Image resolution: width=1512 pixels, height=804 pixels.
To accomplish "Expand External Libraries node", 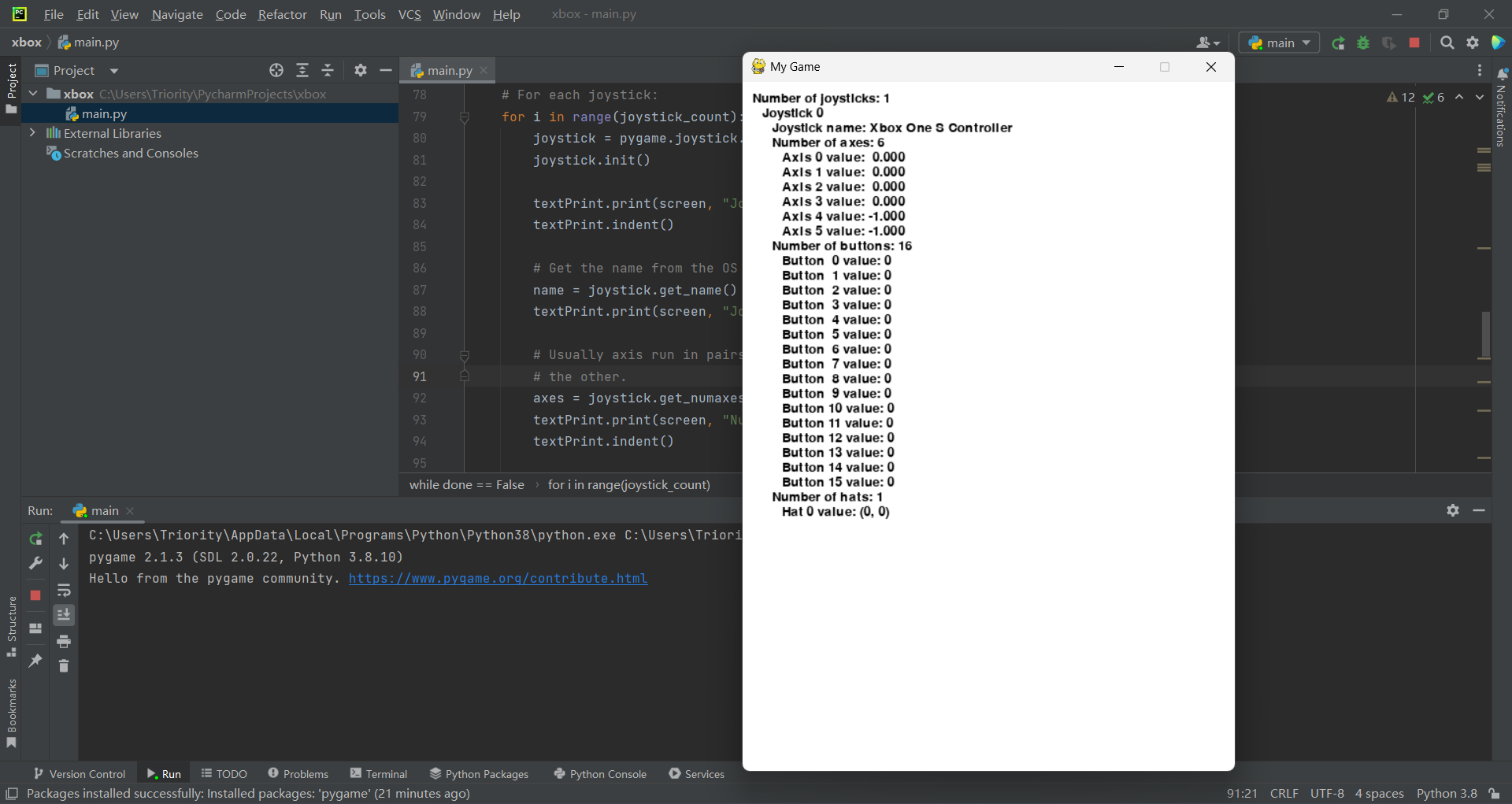I will tap(33, 133).
